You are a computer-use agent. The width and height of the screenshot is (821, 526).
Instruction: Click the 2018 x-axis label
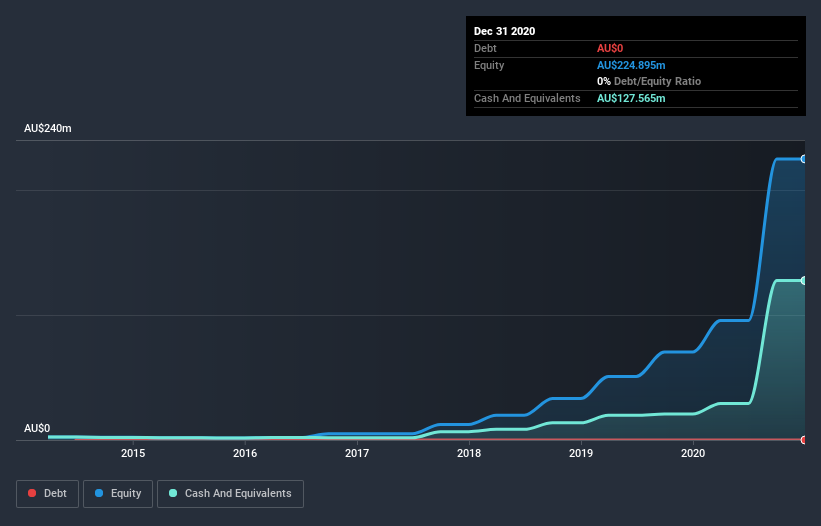(469, 453)
